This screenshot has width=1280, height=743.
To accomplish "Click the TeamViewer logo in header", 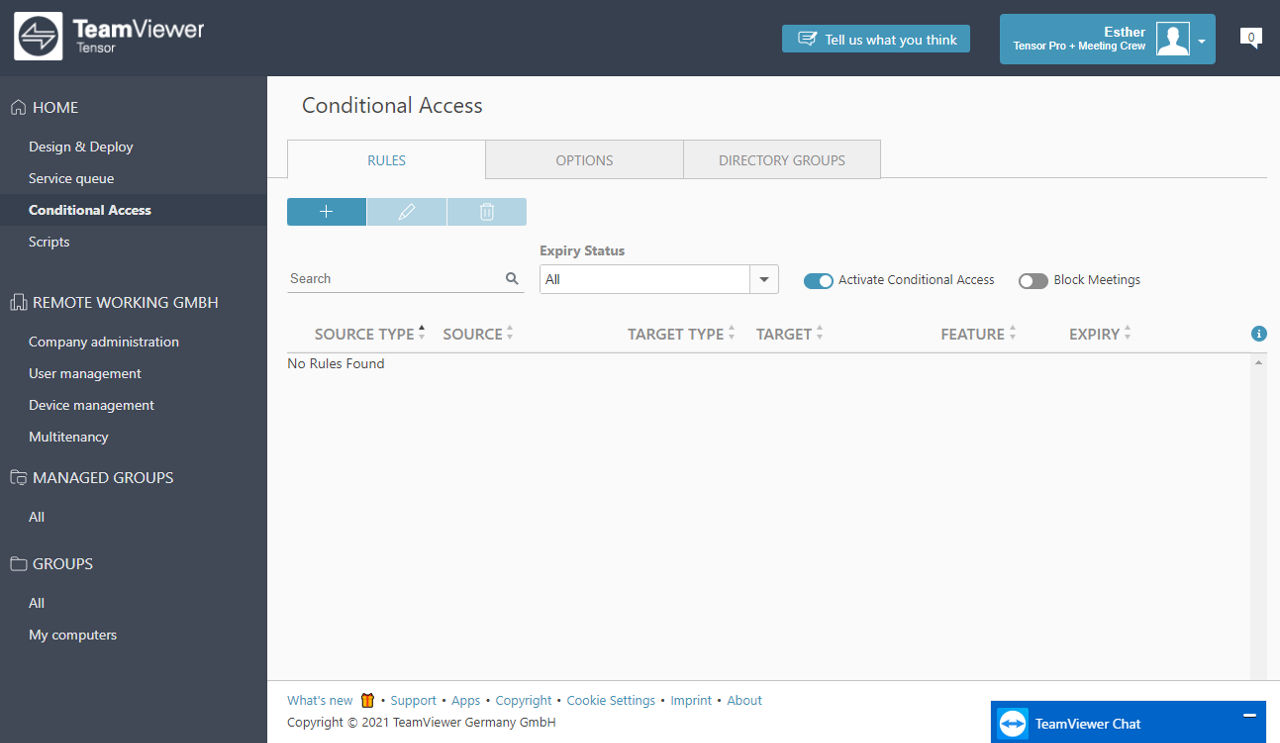I will pyautogui.click(x=39, y=38).
